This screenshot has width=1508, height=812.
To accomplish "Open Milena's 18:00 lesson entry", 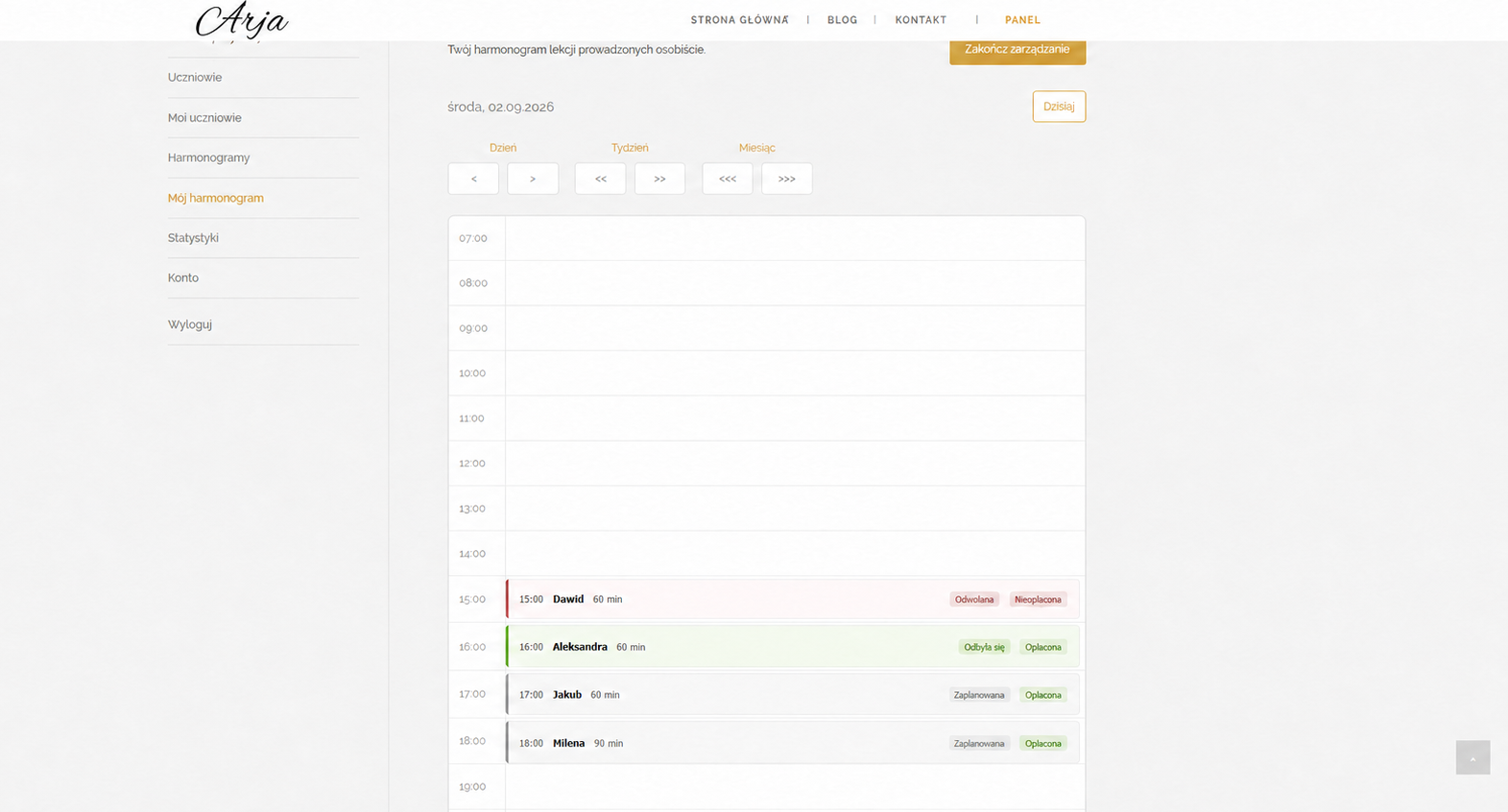I will (793, 743).
